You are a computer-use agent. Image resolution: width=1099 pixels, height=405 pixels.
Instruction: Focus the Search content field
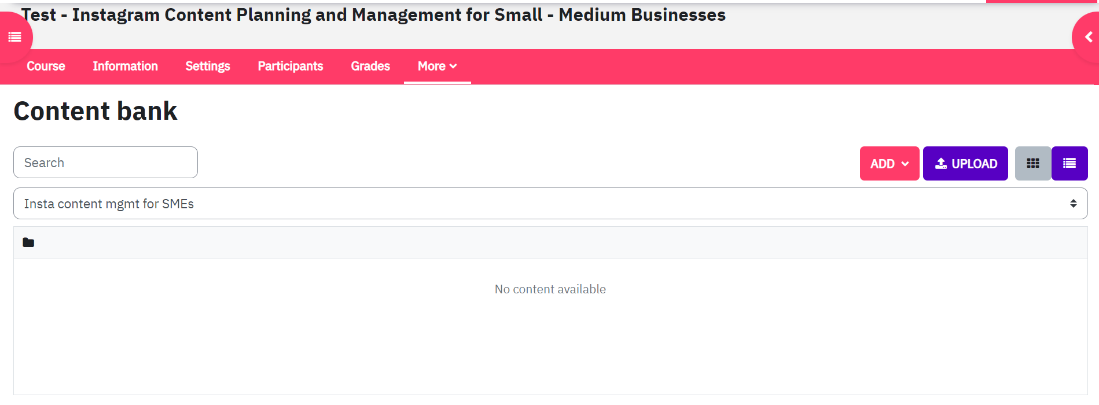pyautogui.click(x=105, y=163)
